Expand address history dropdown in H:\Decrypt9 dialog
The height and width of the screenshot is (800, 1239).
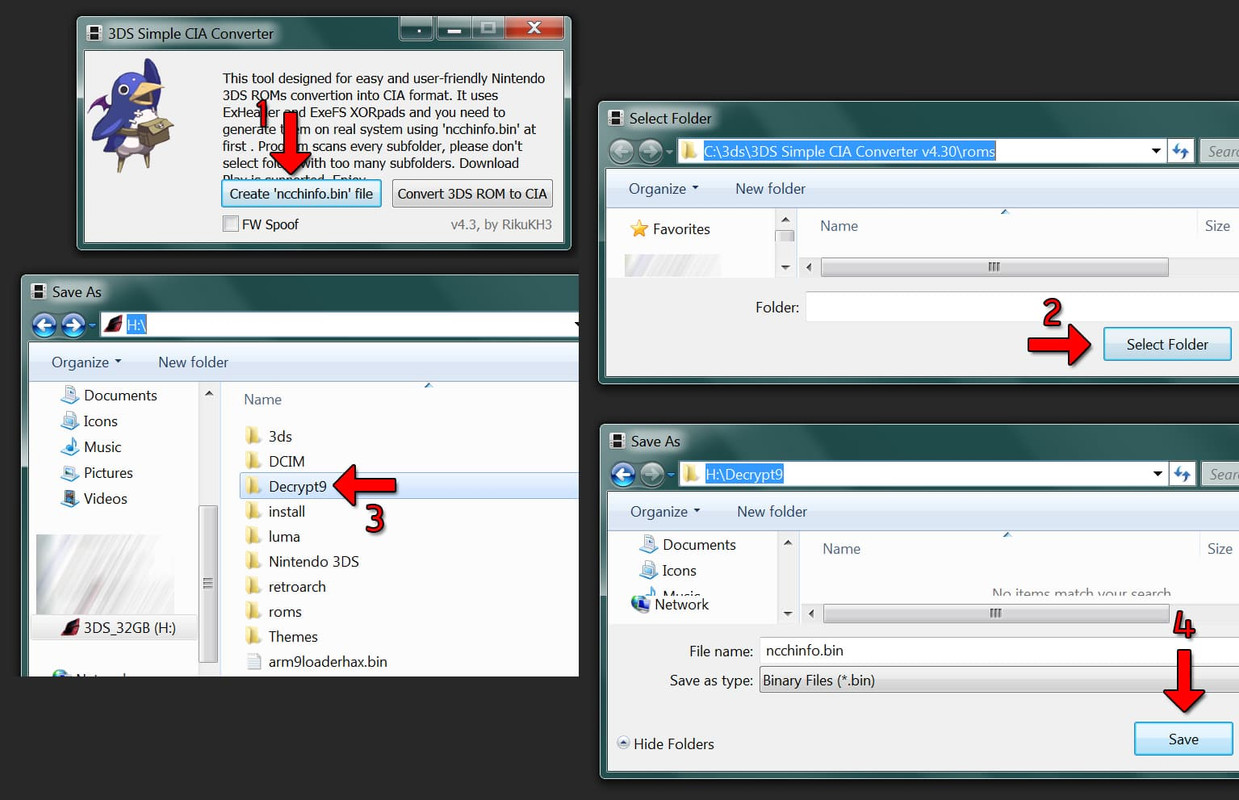pos(1157,474)
